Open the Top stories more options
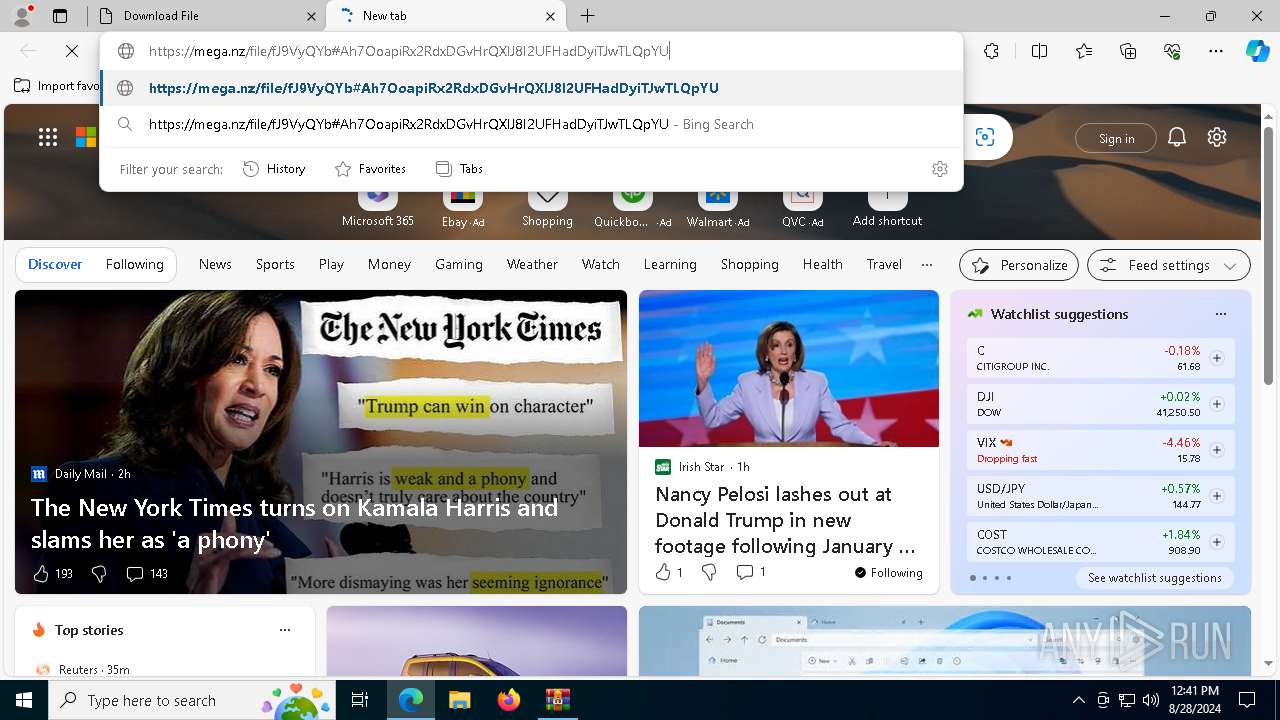The width and height of the screenshot is (1280, 720). (285, 630)
